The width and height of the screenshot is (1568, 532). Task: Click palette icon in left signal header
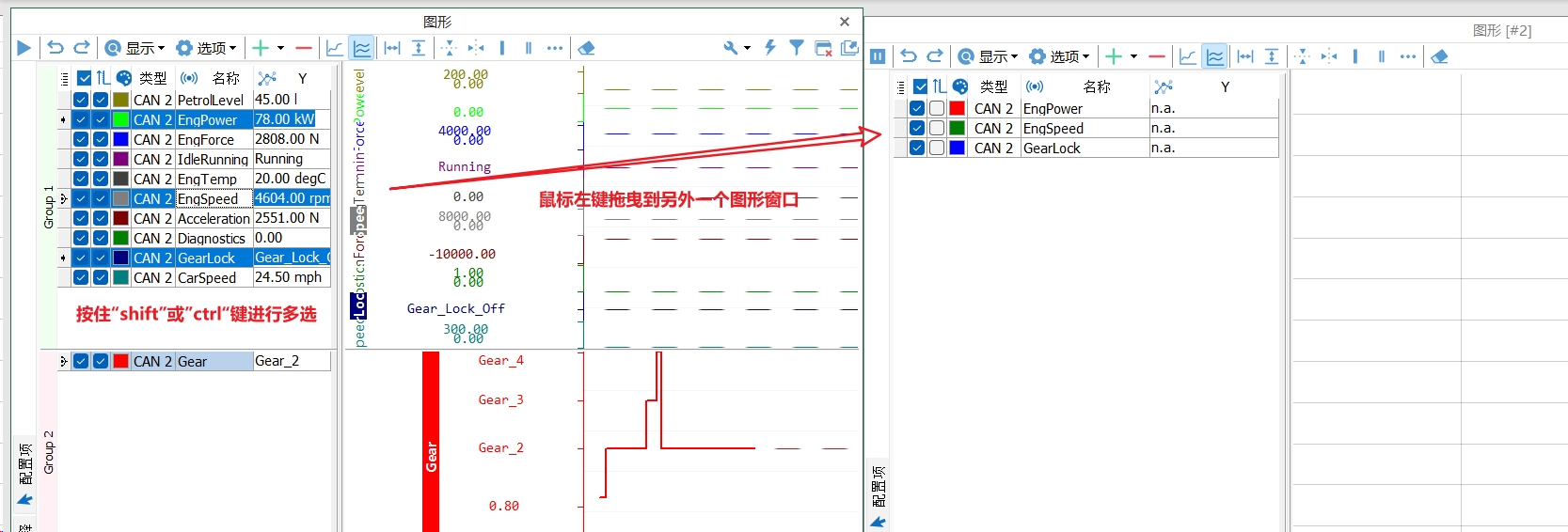click(124, 78)
